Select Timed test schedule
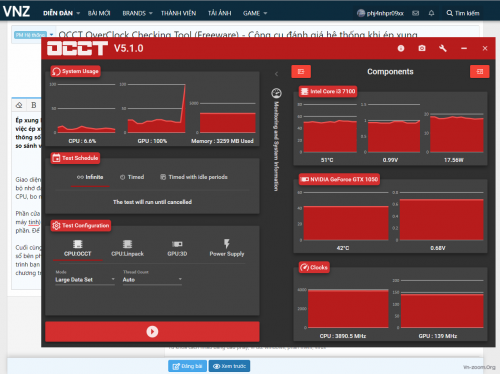 (x=132, y=177)
